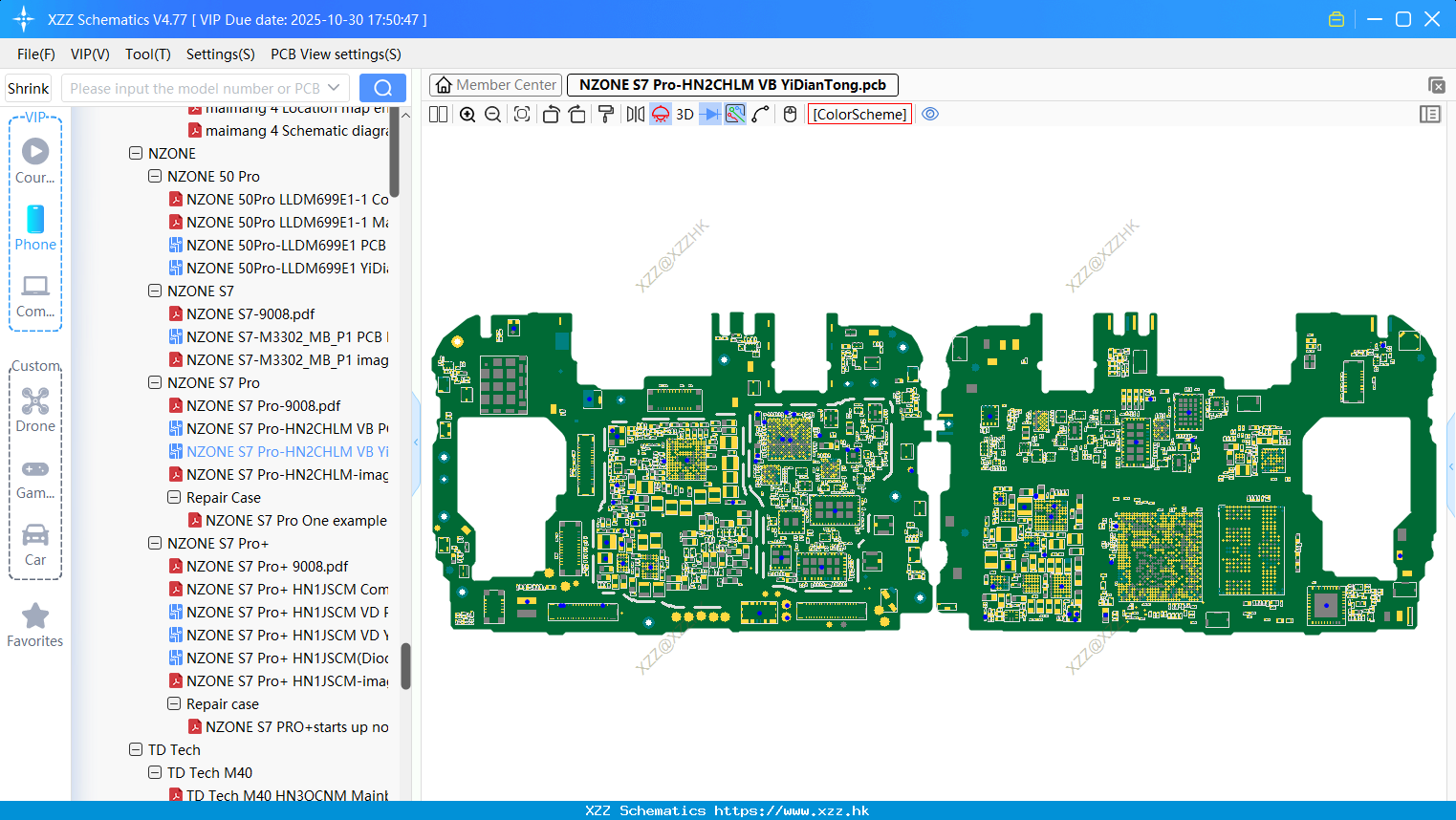This screenshot has height=820, width=1456.
Task: Open maimang 4 Schematic diagram file
Action: 288,130
